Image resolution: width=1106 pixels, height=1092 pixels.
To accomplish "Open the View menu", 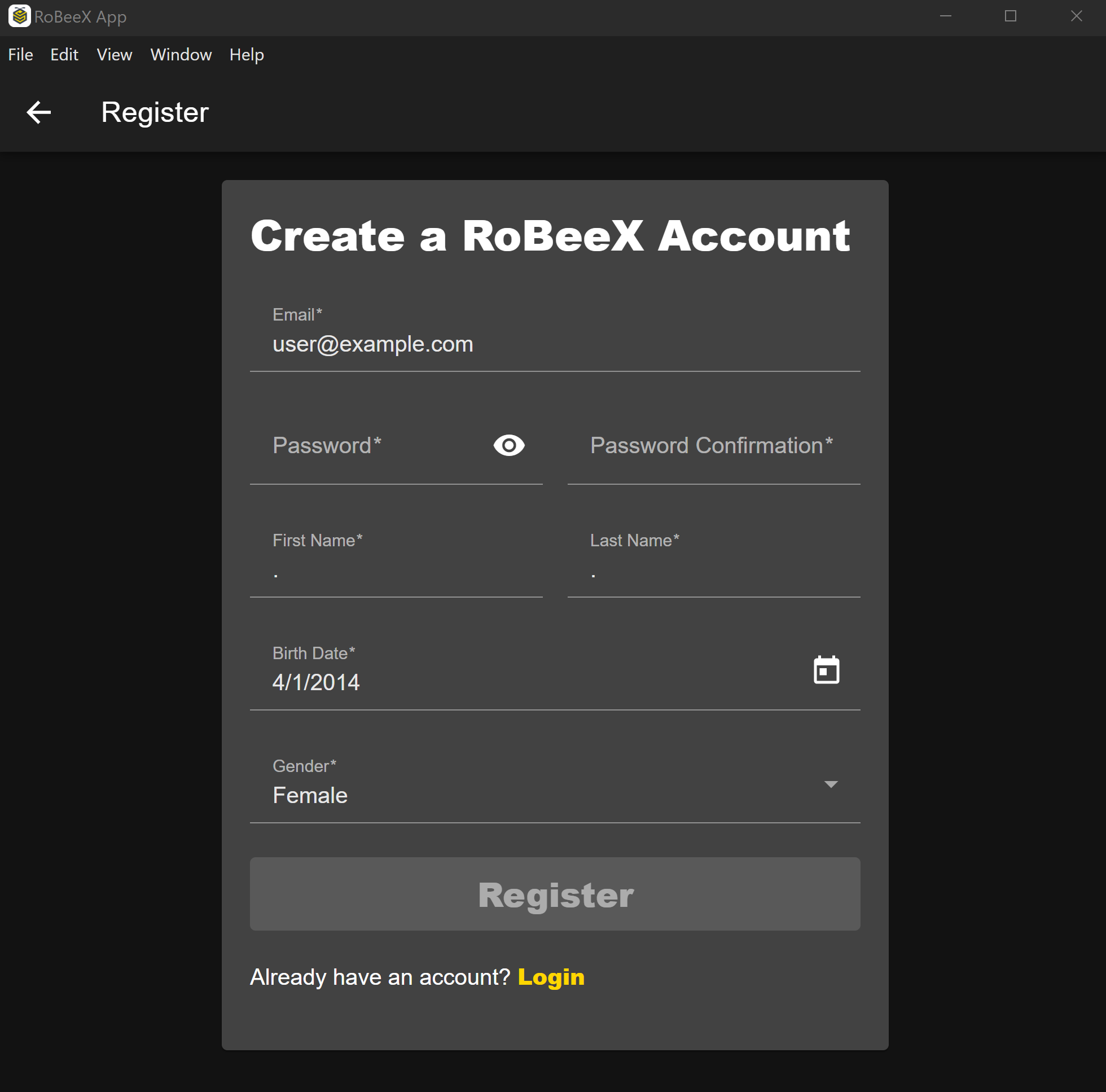I will click(x=114, y=55).
